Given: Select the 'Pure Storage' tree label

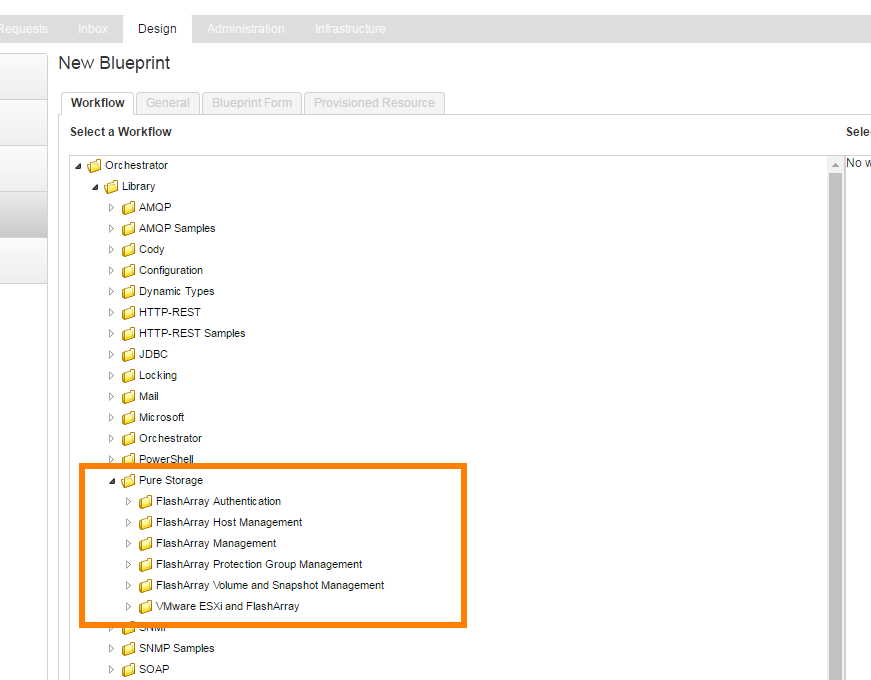Looking at the screenshot, I should (x=171, y=481).
